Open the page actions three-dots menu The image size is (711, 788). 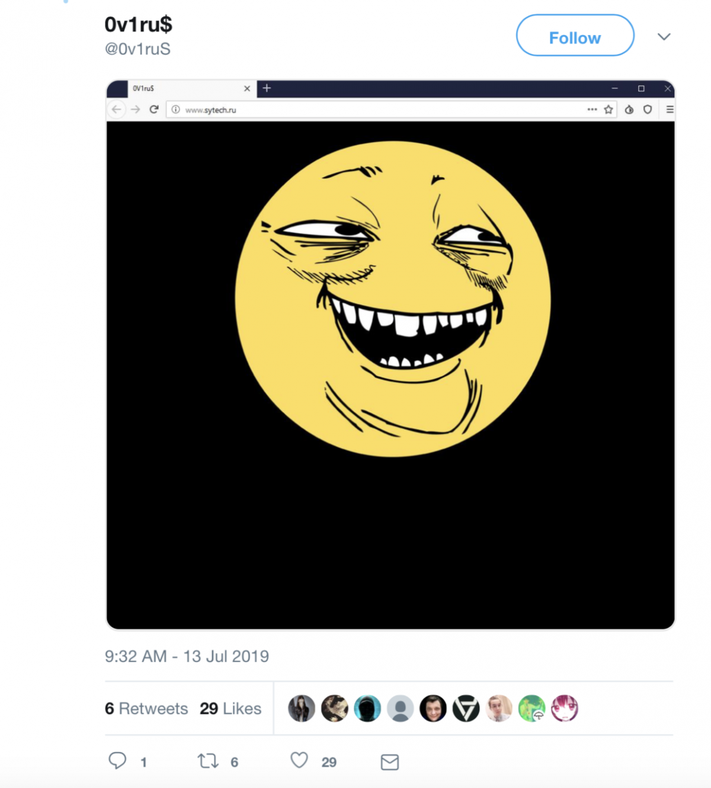tap(592, 109)
